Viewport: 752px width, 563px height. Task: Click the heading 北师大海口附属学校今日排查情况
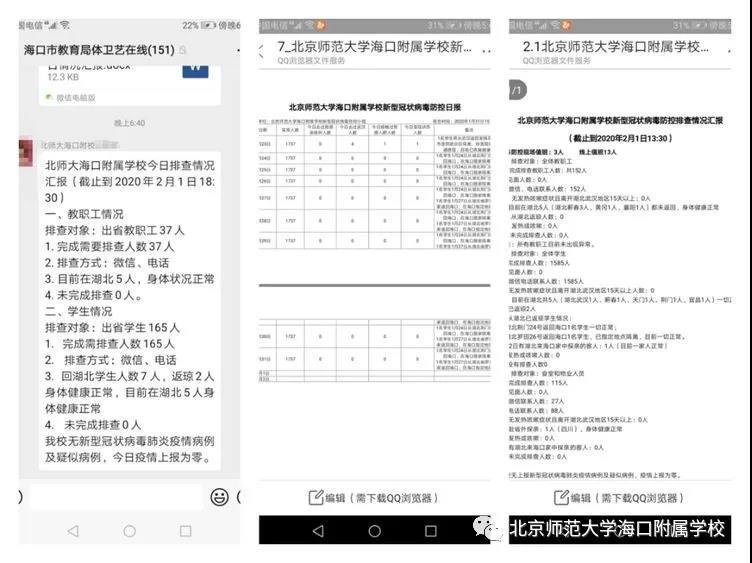[x=129, y=166]
